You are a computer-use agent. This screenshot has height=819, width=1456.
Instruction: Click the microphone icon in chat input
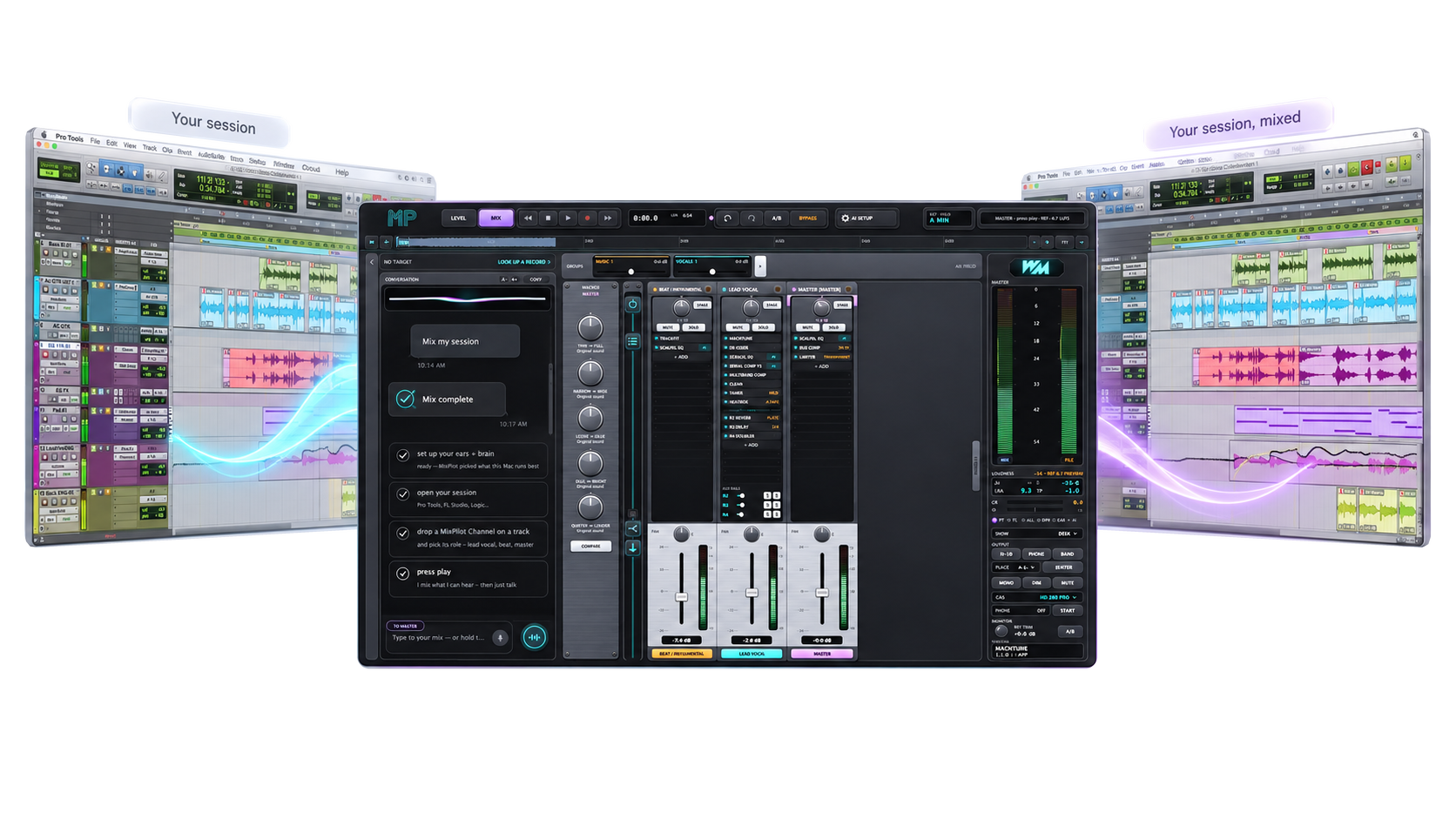pyautogui.click(x=500, y=638)
